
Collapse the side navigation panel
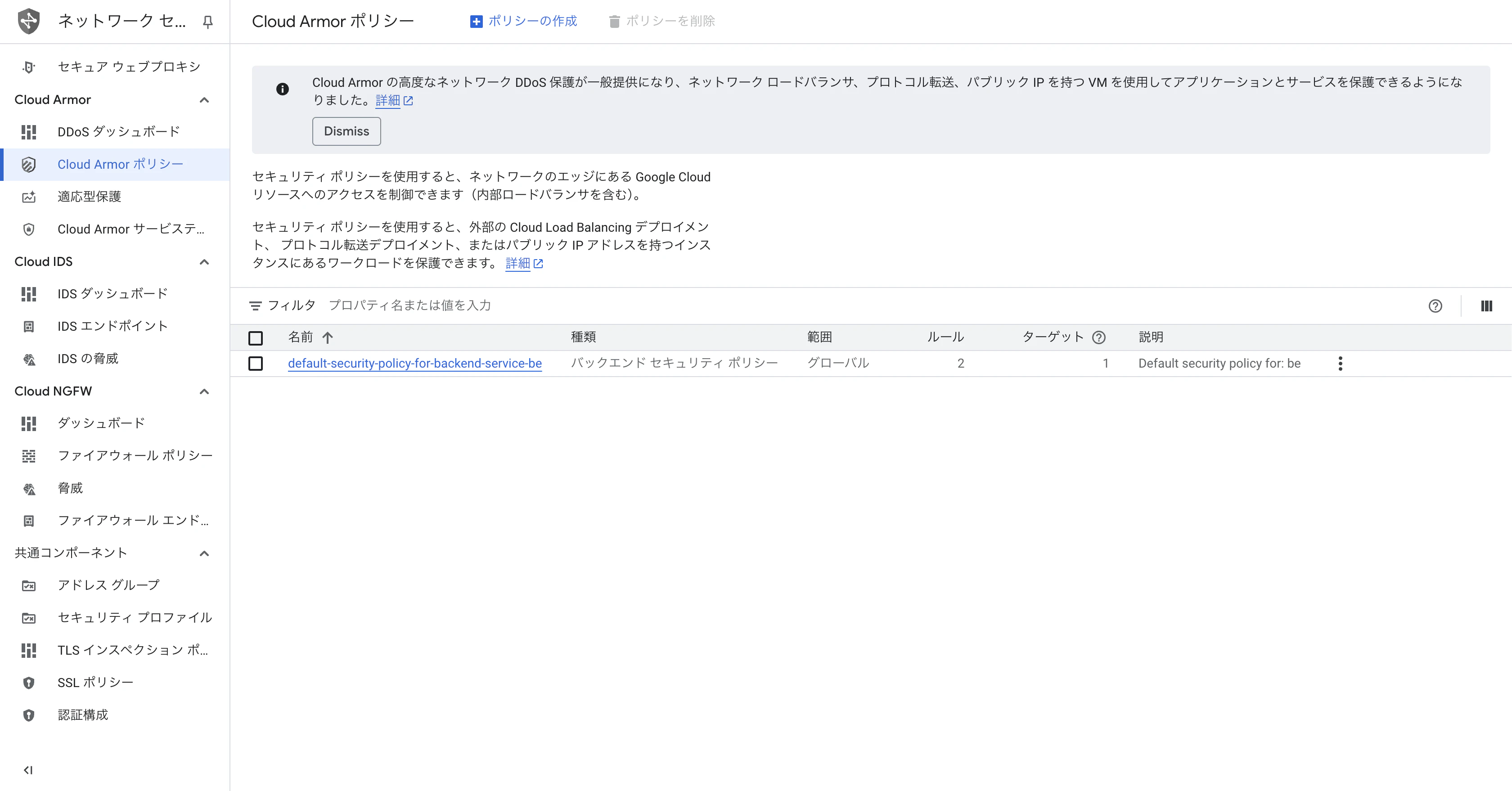click(x=28, y=770)
